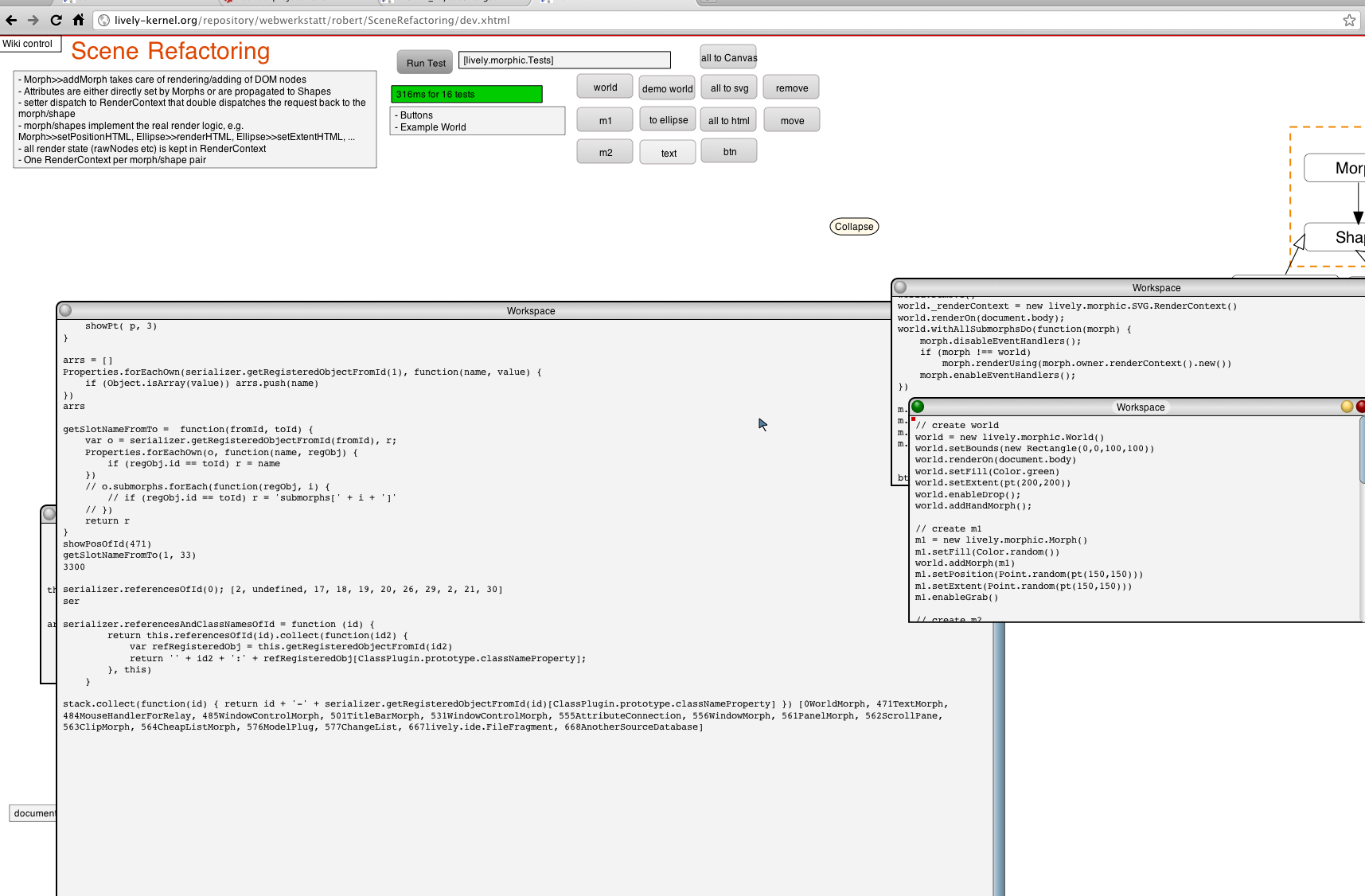This screenshot has height=896, width=1365.
Task: Go to the browser home page icon
Action: (x=78, y=20)
